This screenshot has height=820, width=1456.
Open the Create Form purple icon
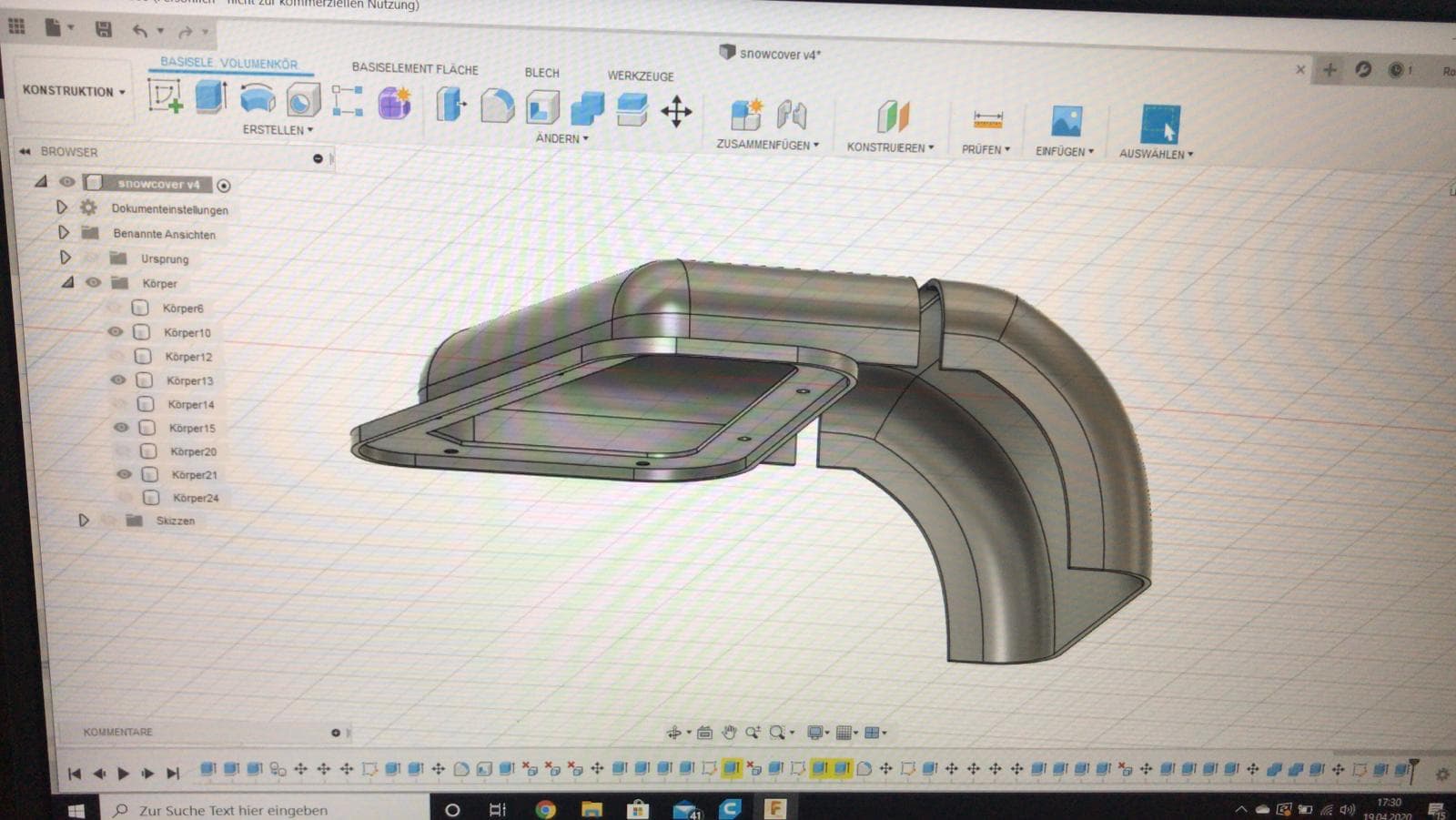pyautogui.click(x=395, y=103)
